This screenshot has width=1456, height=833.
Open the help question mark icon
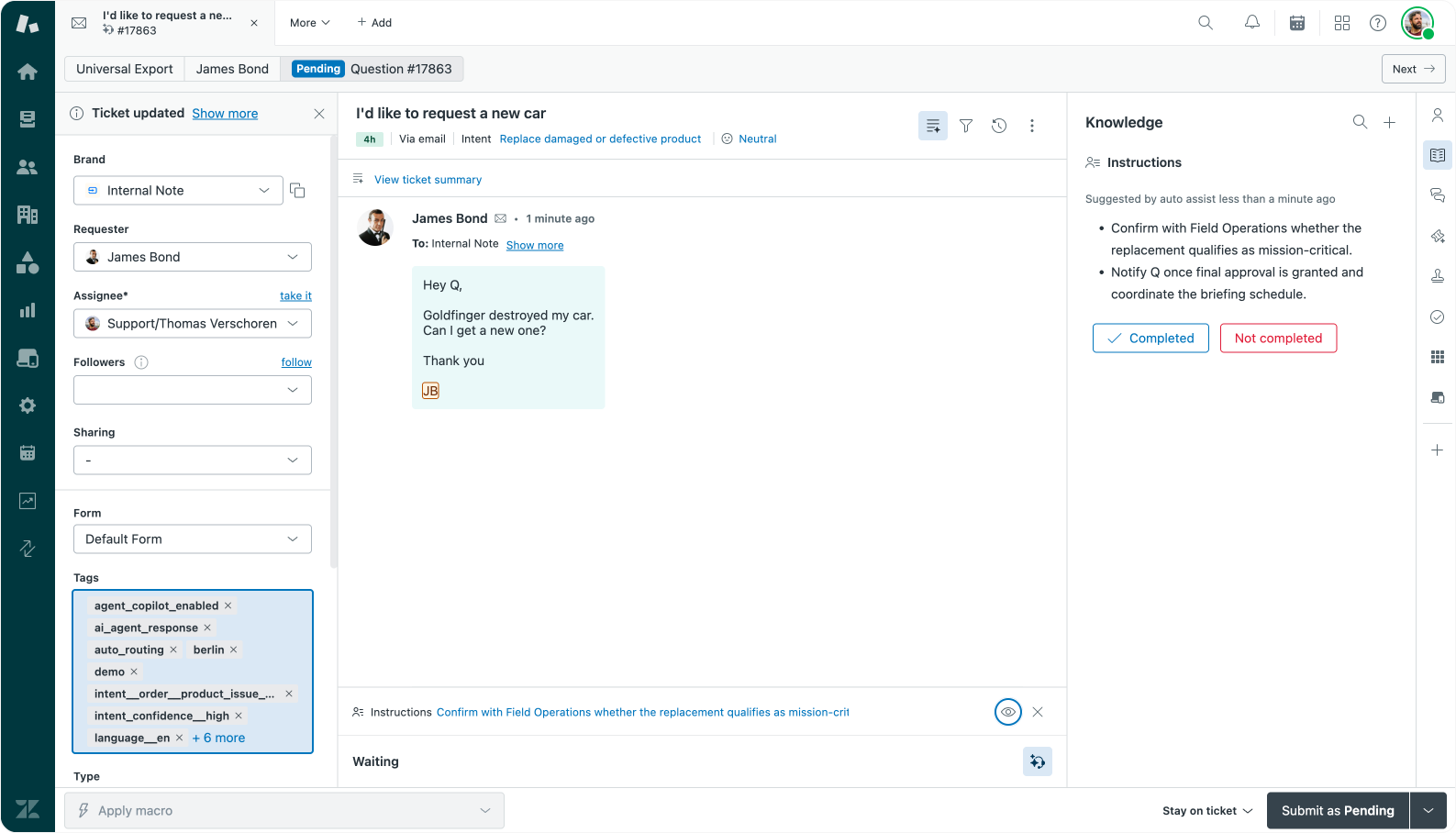[1378, 23]
